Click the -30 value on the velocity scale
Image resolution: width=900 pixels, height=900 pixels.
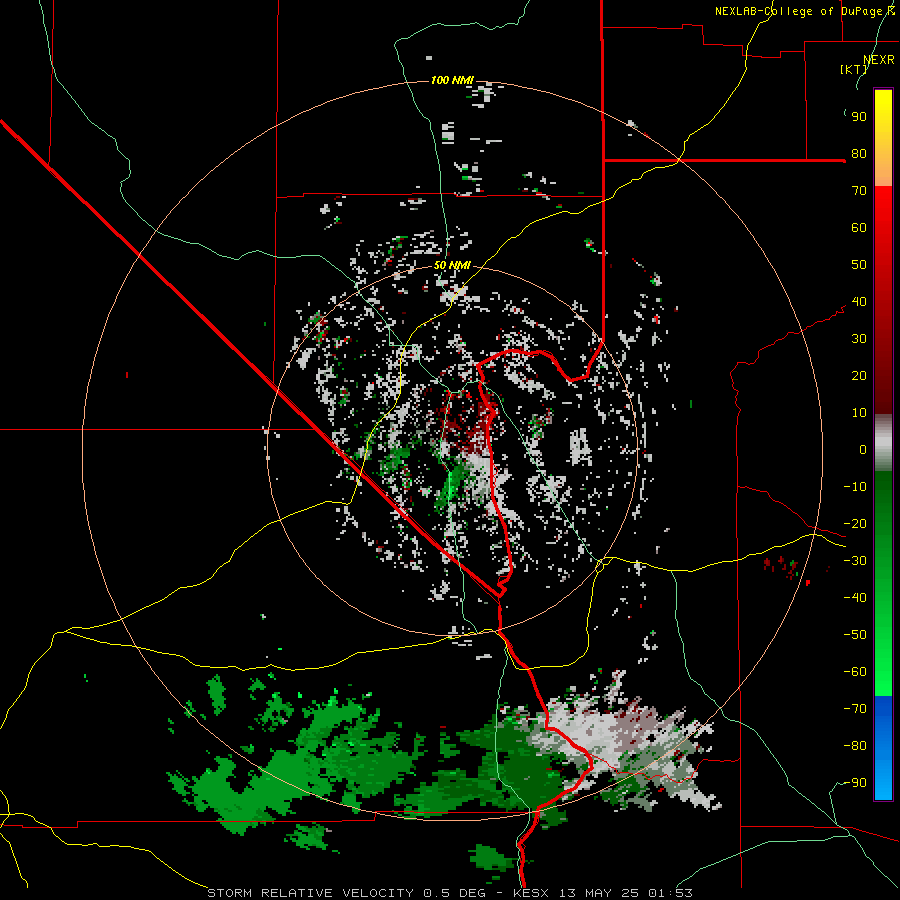click(855, 561)
